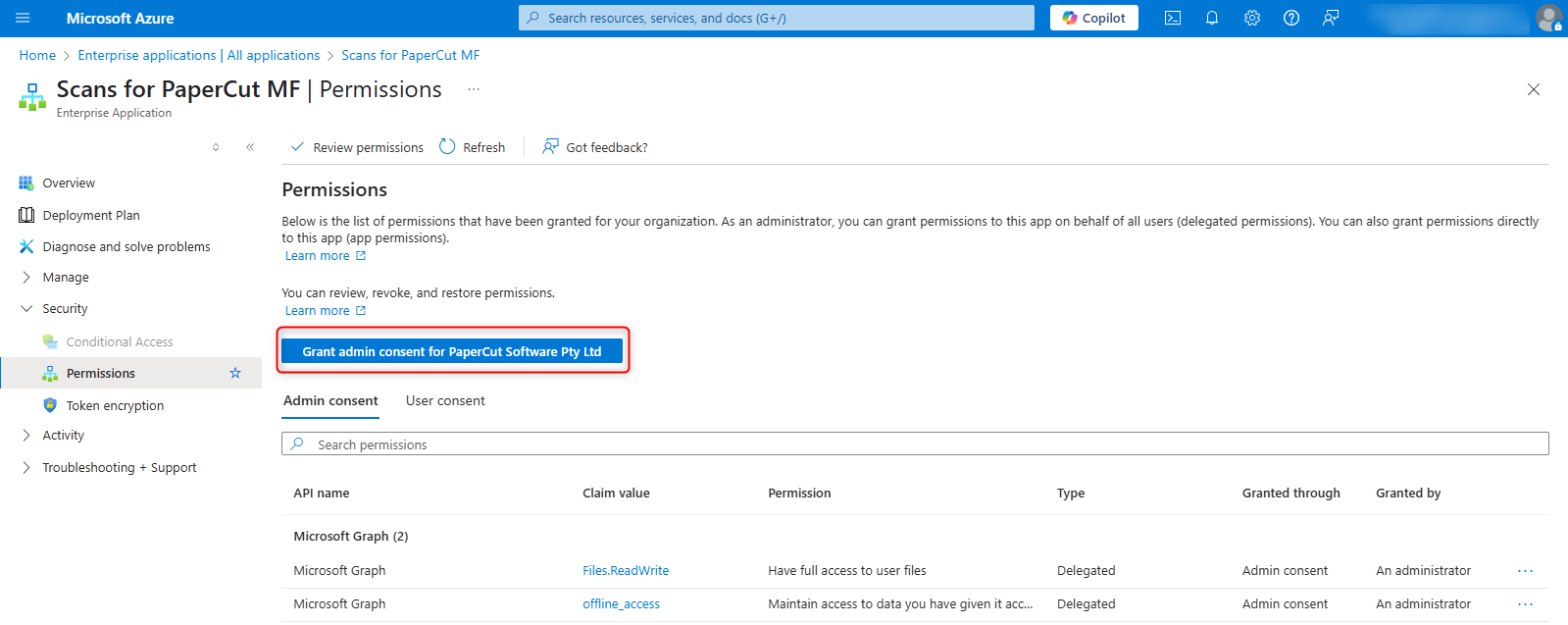
Task: Switch to the User consent tab
Action: tap(445, 400)
